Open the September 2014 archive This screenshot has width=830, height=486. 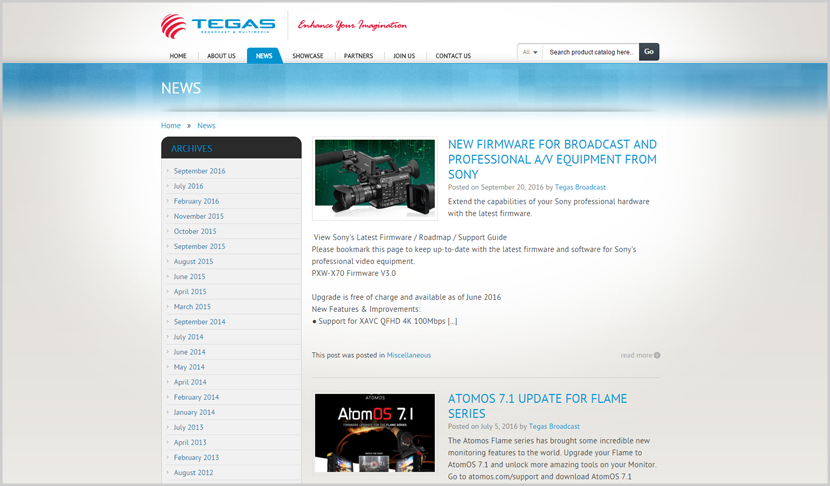pos(199,322)
